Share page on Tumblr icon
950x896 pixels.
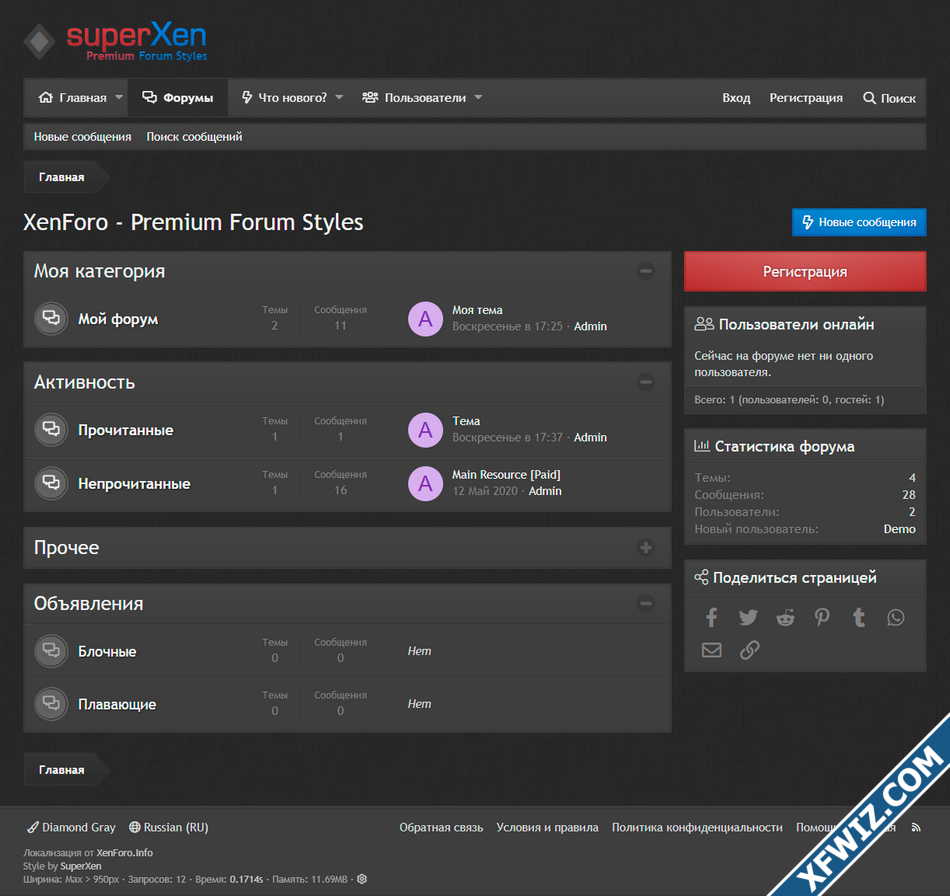tap(859, 617)
